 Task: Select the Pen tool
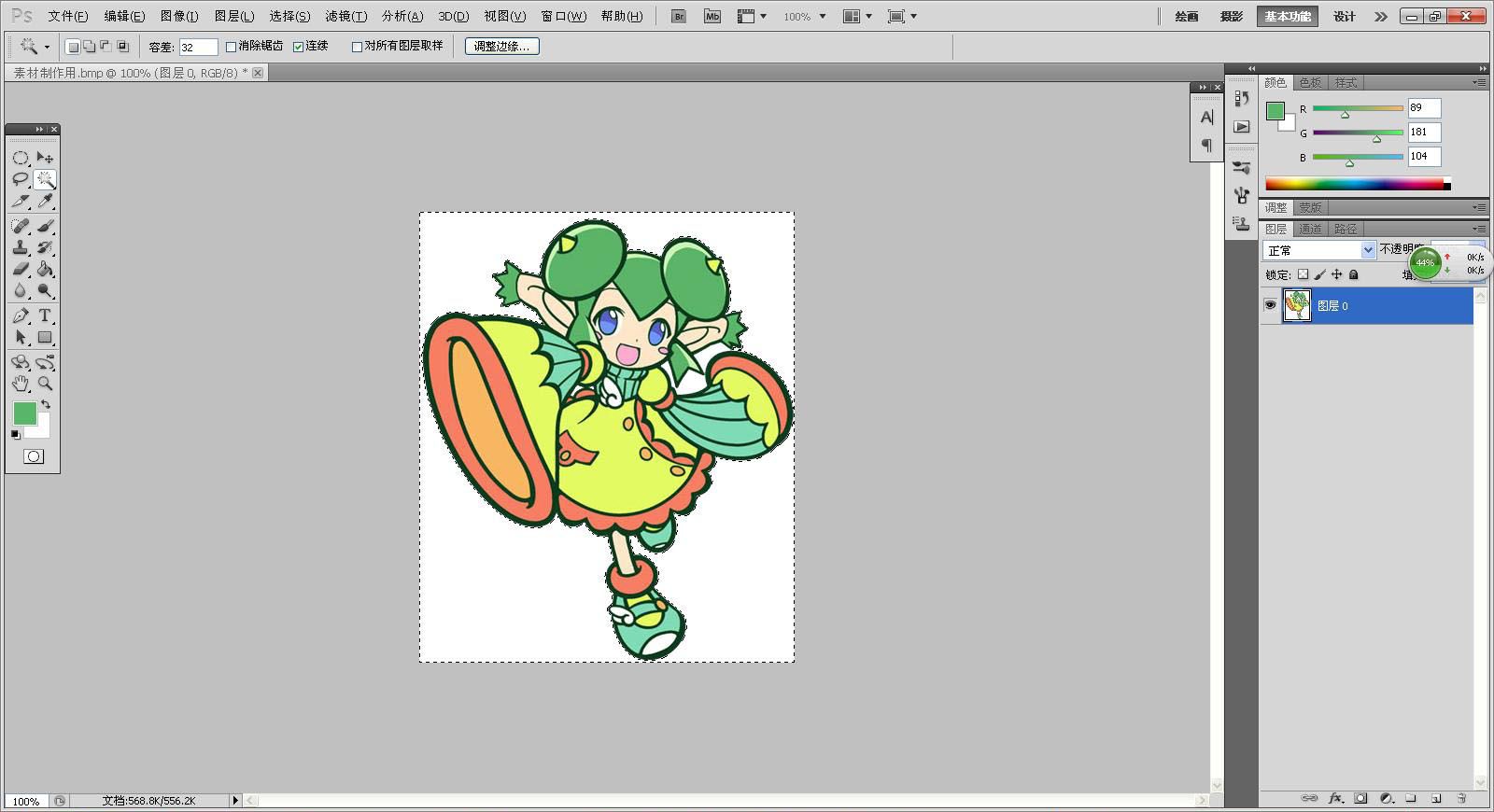[21, 315]
